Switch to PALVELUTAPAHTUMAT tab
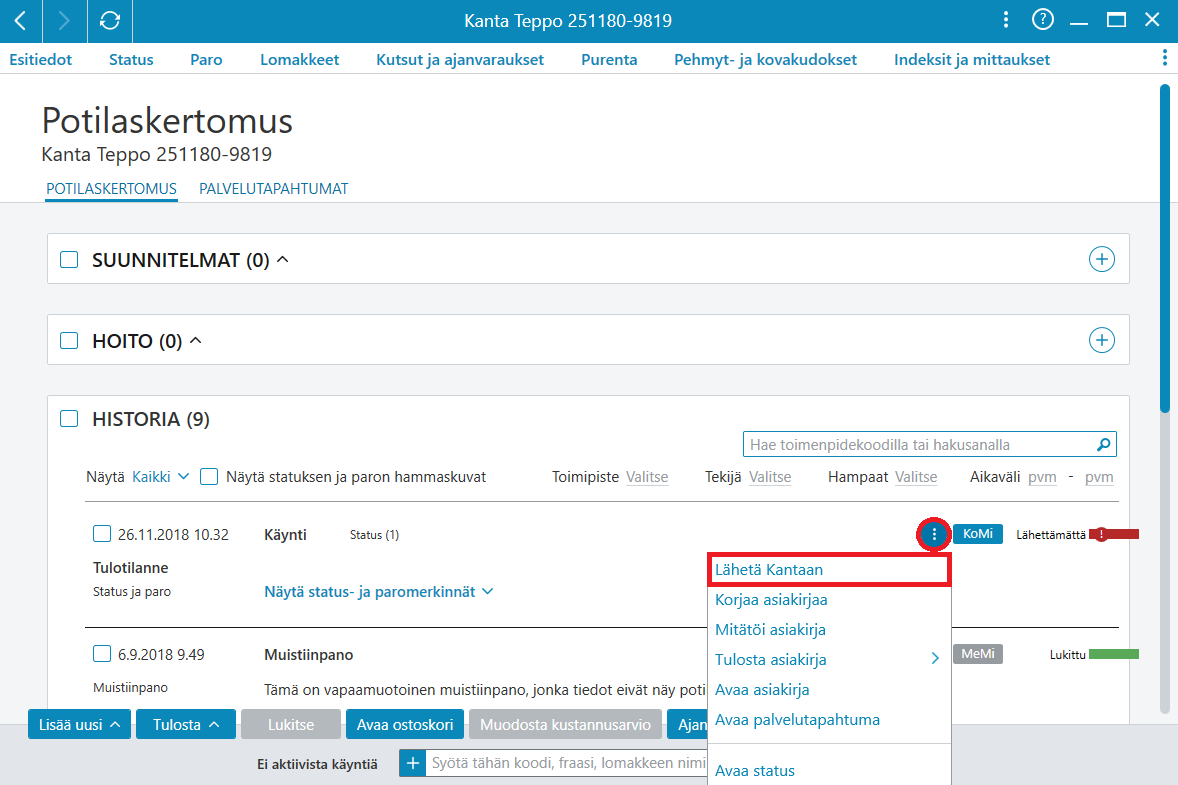 273,189
